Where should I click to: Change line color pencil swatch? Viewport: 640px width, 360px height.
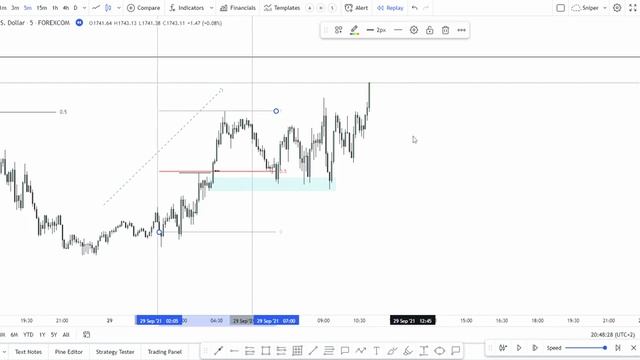coord(354,30)
